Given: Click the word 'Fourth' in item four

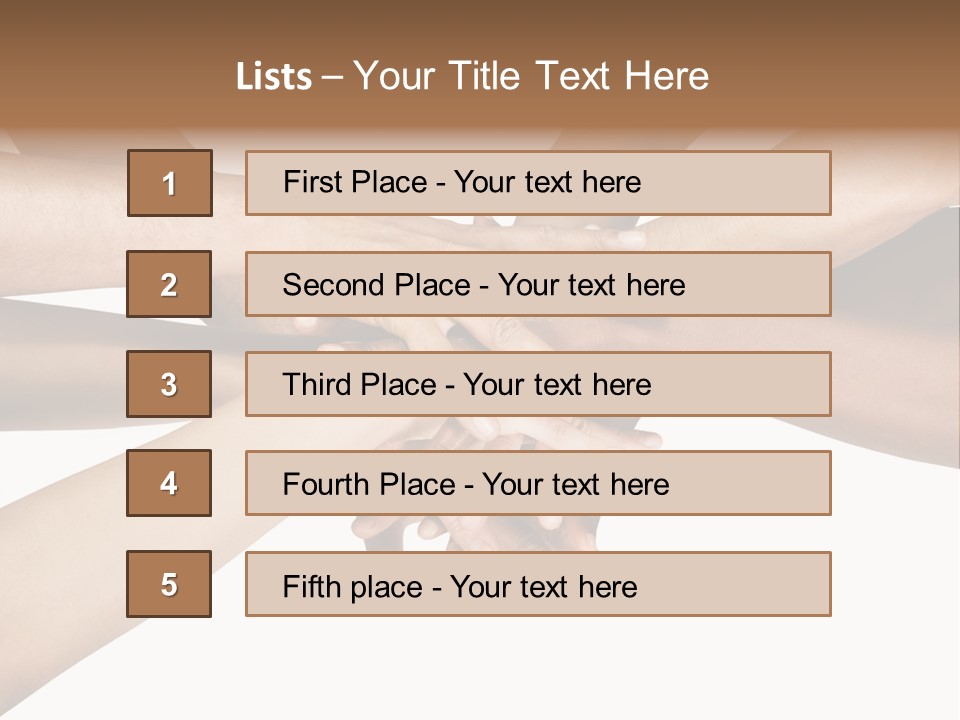Looking at the screenshot, I should (x=326, y=485).
